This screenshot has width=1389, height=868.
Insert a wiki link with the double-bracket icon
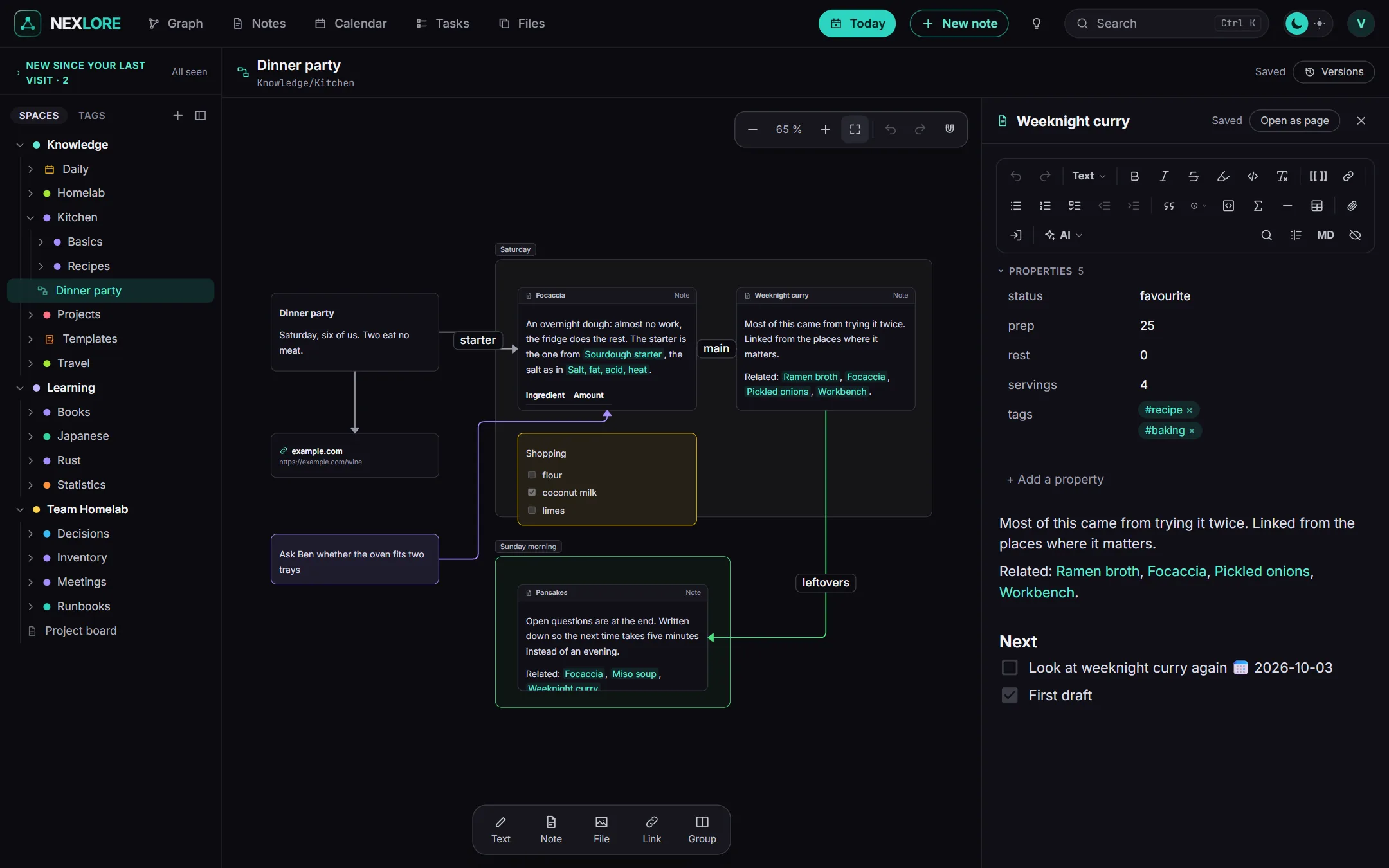click(x=1318, y=176)
